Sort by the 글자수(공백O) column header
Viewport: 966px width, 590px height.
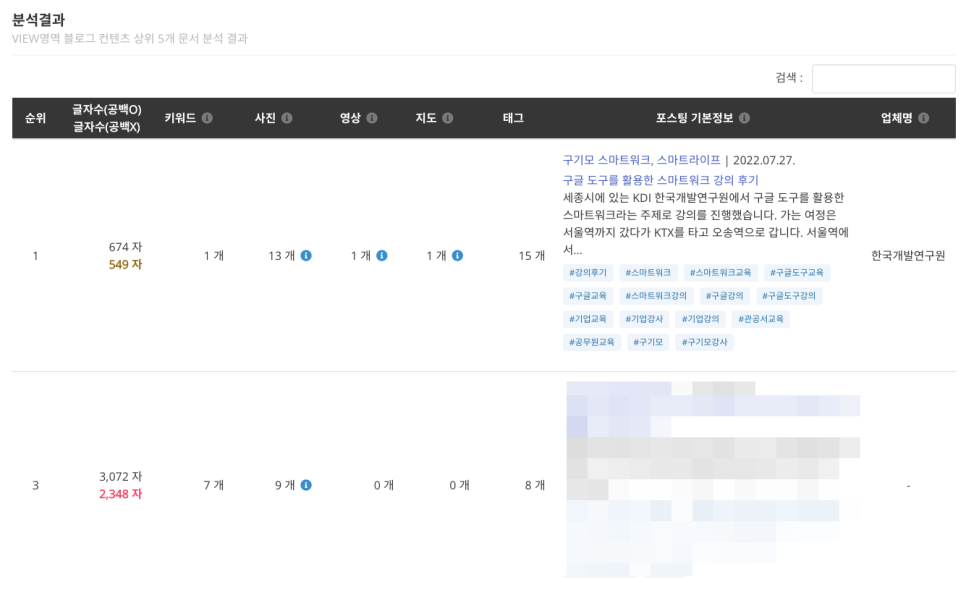(x=107, y=110)
